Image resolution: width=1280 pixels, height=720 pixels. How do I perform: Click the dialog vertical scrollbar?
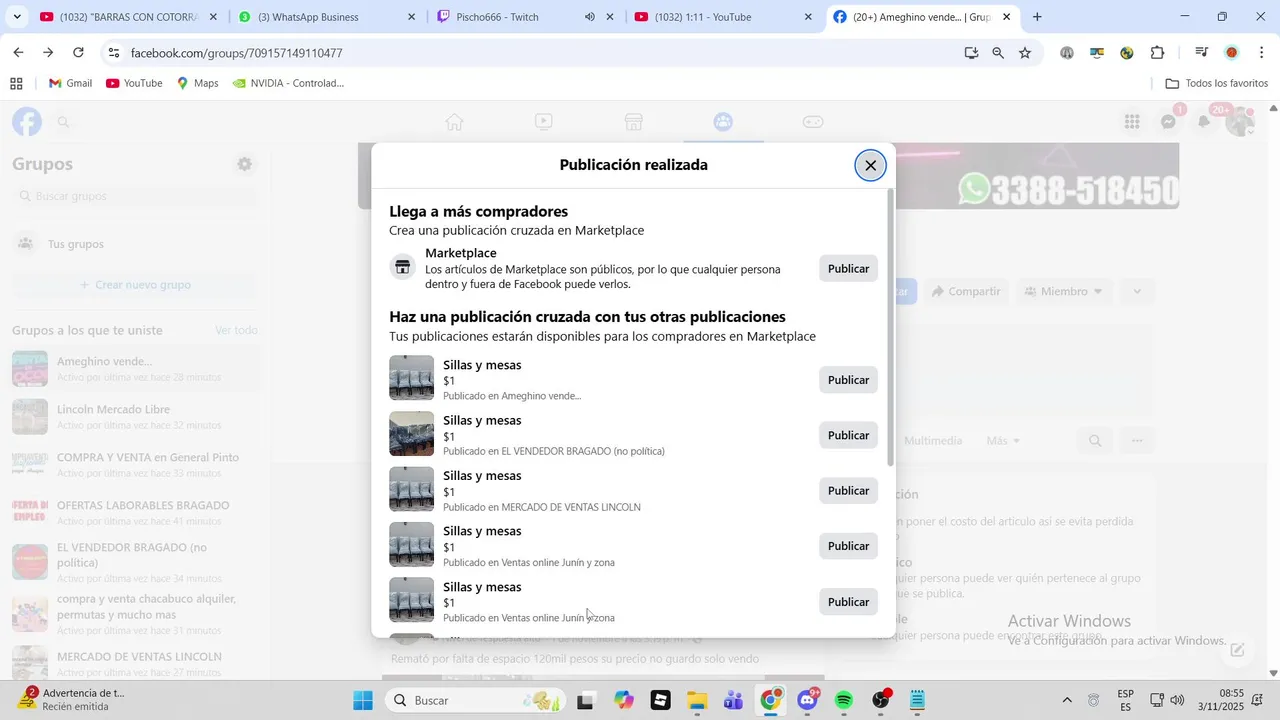click(891, 328)
